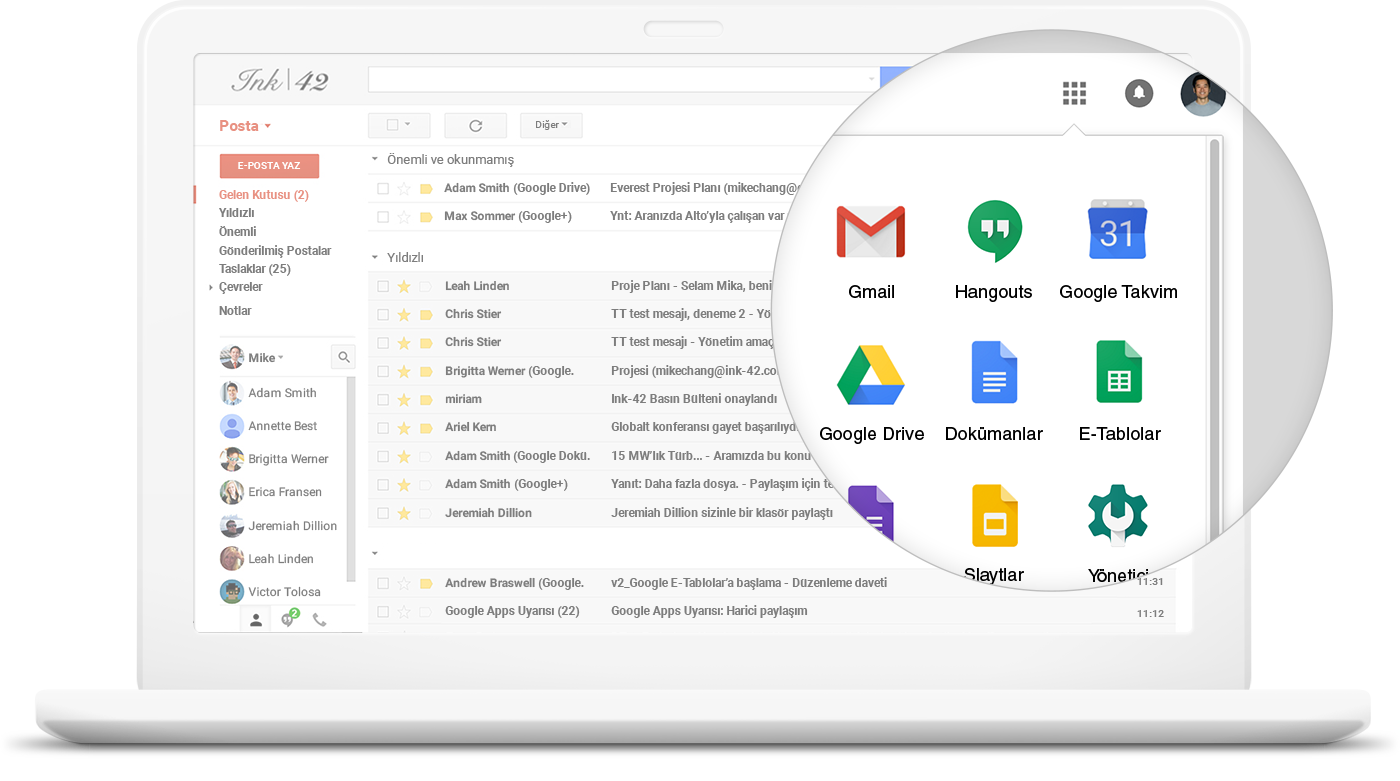This screenshot has height=781, width=1400.
Task: Open the Everest Projesi Planı email
Action: tap(705, 188)
